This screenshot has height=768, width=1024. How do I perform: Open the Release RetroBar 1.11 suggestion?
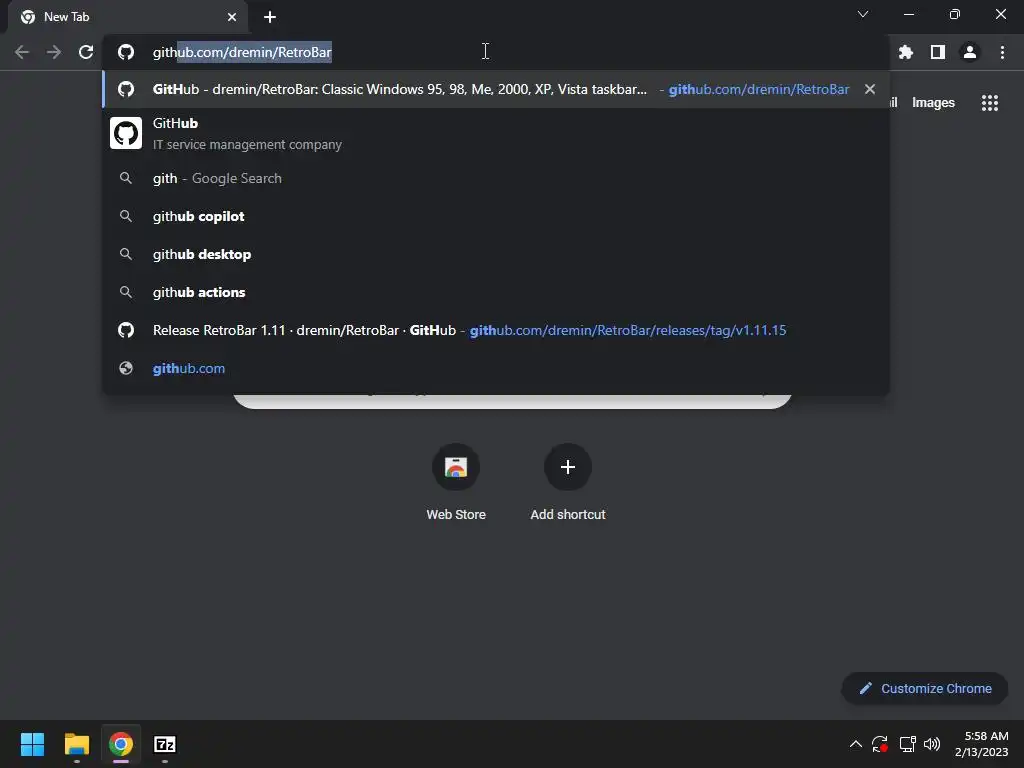[496, 330]
